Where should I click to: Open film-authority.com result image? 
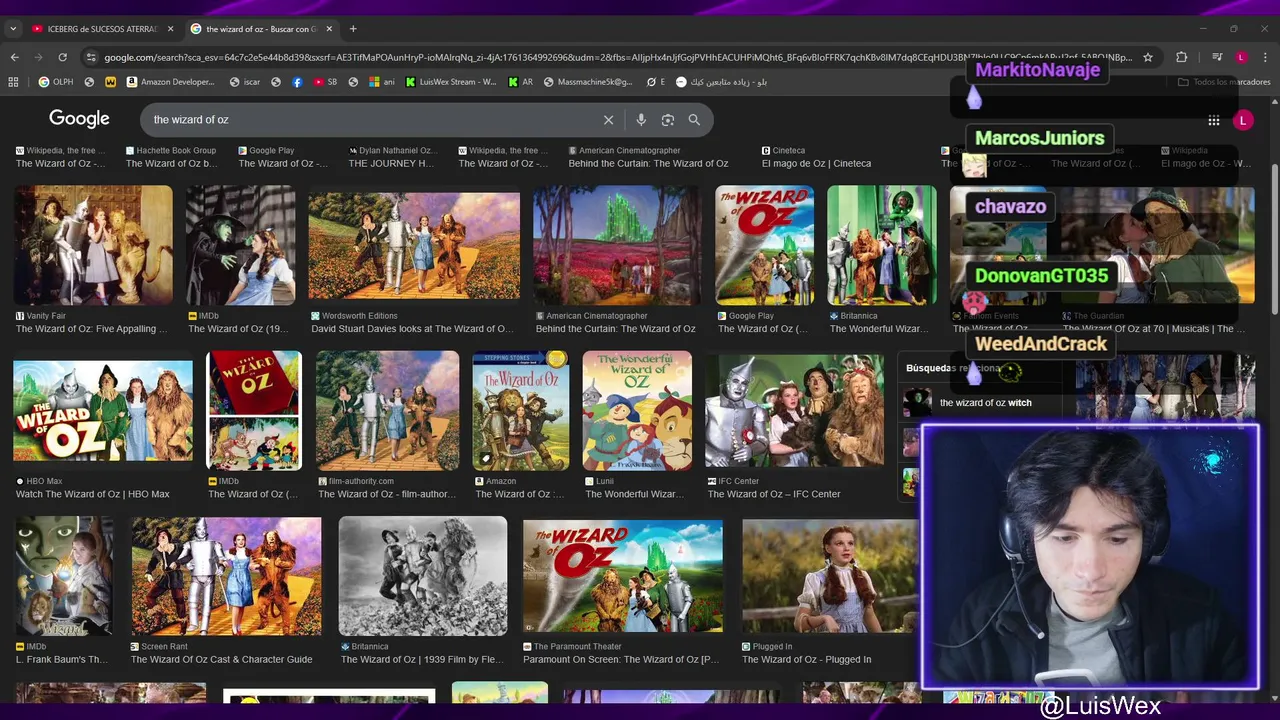(388, 410)
